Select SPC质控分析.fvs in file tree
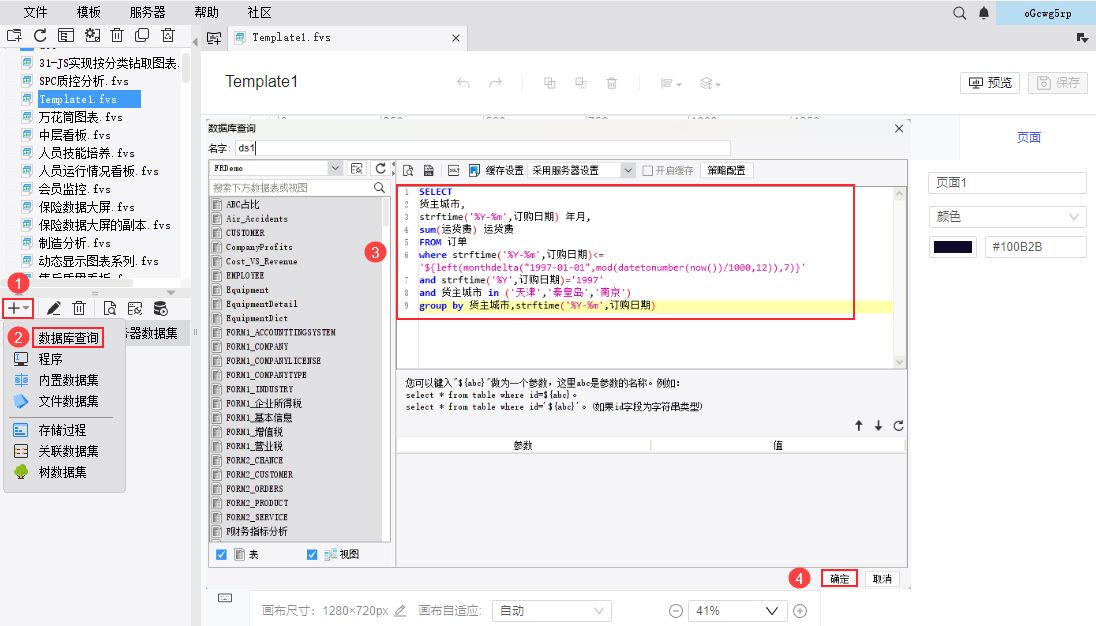The image size is (1096, 626). click(x=83, y=81)
